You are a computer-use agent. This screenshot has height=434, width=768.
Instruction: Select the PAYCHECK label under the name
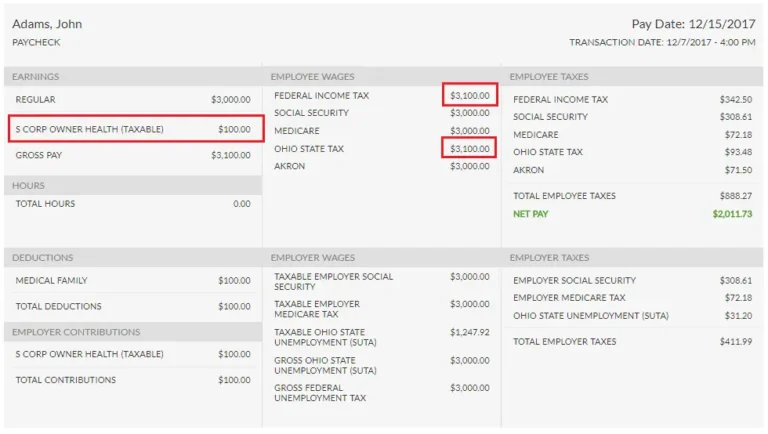(36, 43)
